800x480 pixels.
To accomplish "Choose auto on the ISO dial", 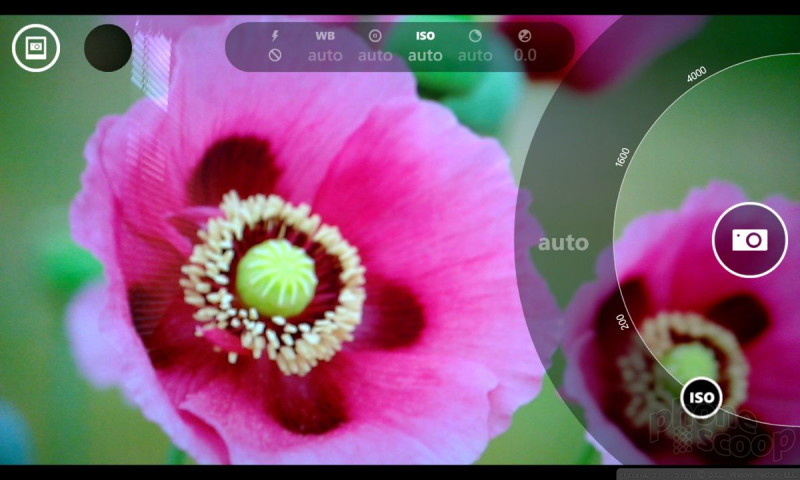I will tap(563, 243).
